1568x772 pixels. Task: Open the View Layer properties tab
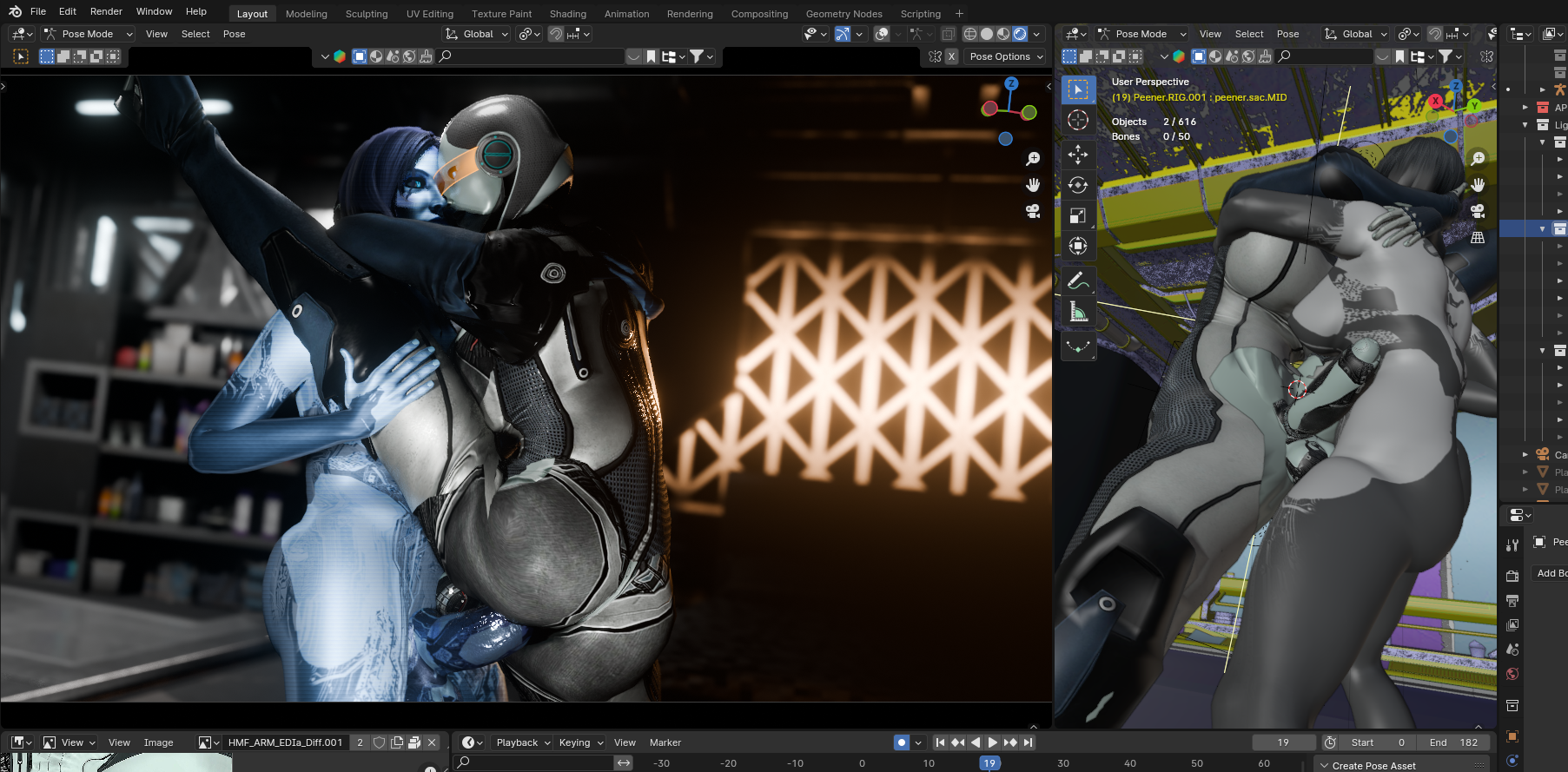[x=1512, y=624]
